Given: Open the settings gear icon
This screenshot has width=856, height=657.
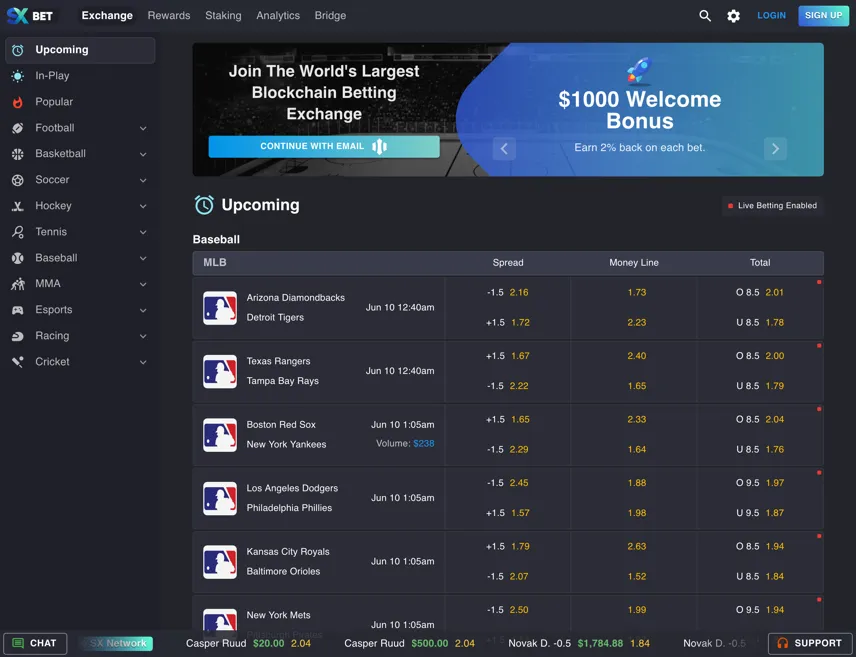Looking at the screenshot, I should (x=733, y=16).
